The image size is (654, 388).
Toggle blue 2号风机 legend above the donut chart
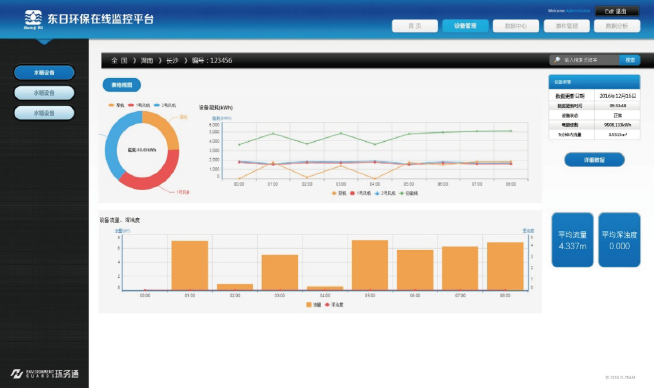pyautogui.click(x=165, y=105)
